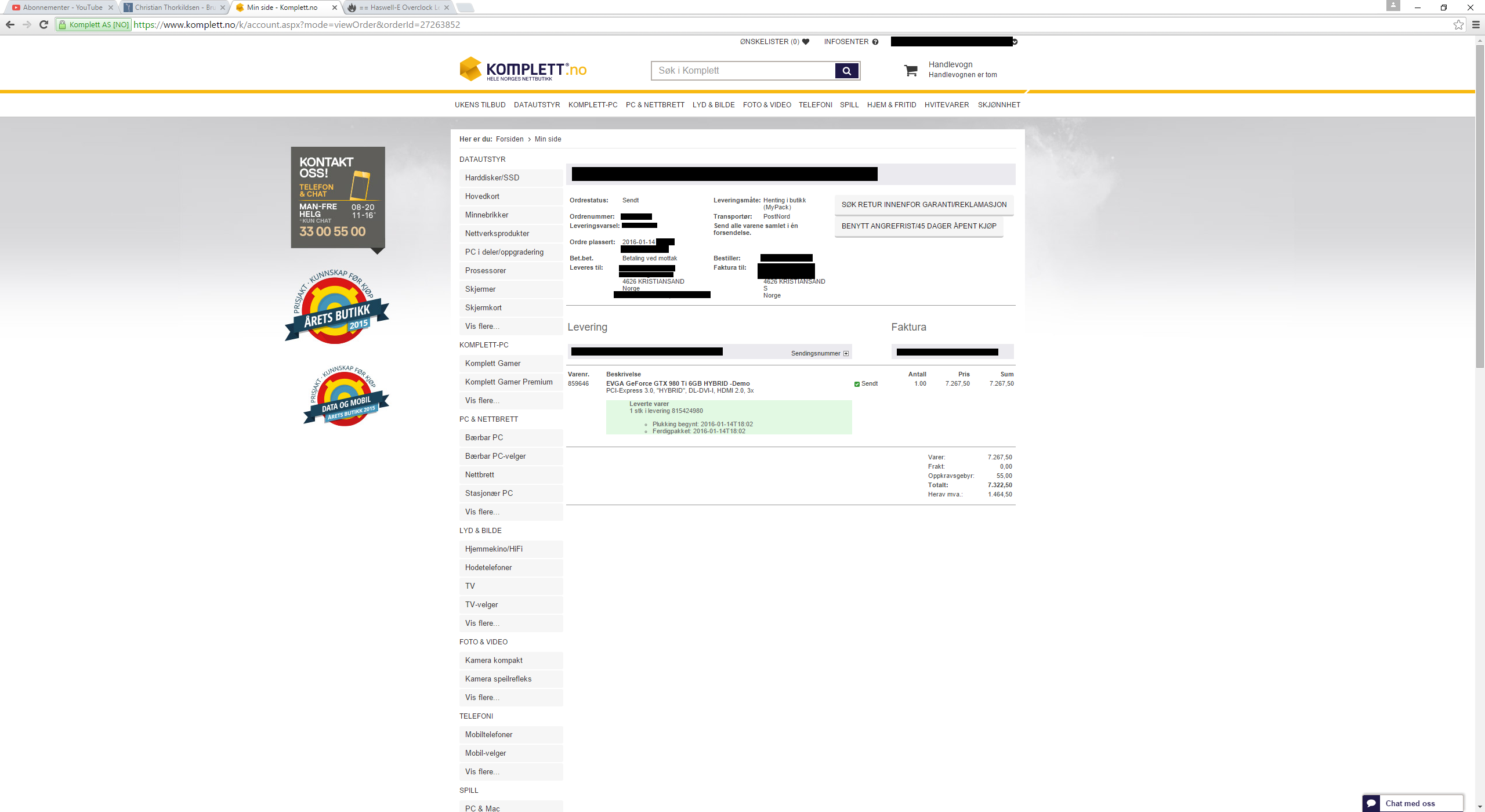The image size is (1485, 812).
Task: Click the Chrome user profile icon
Action: 1393,6
